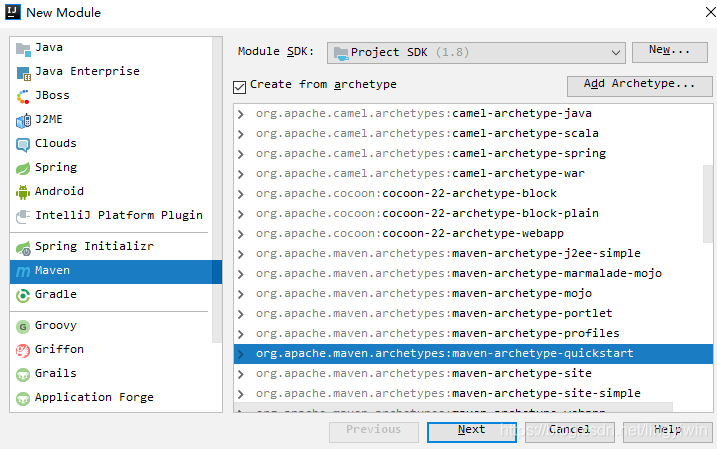Expand maven-archetype-quickstart entry
Viewport: 717px width, 449px height.
tap(241, 354)
